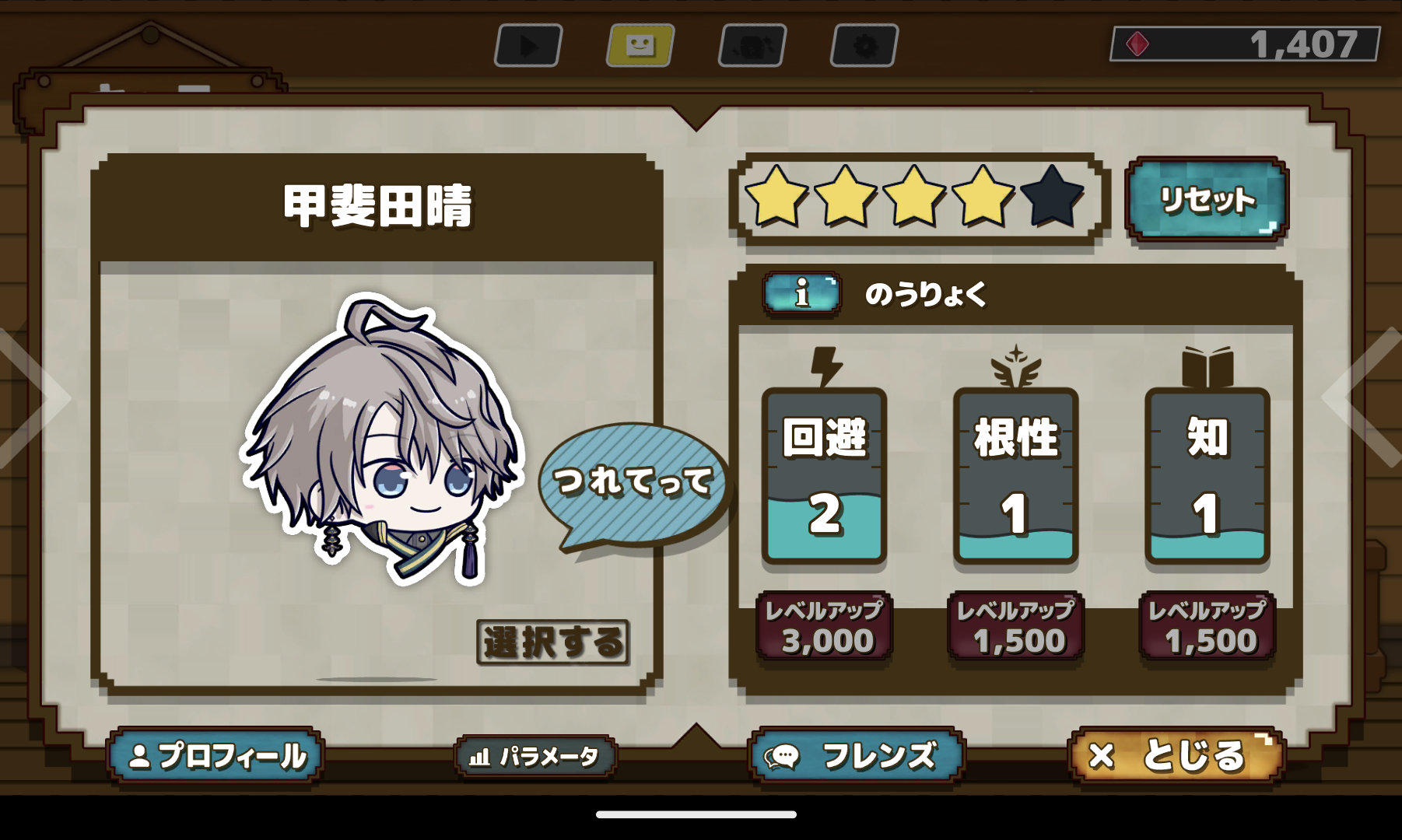Tap the lightning bolt icon above 回避
This screenshot has width=1402, height=840.
(825, 366)
